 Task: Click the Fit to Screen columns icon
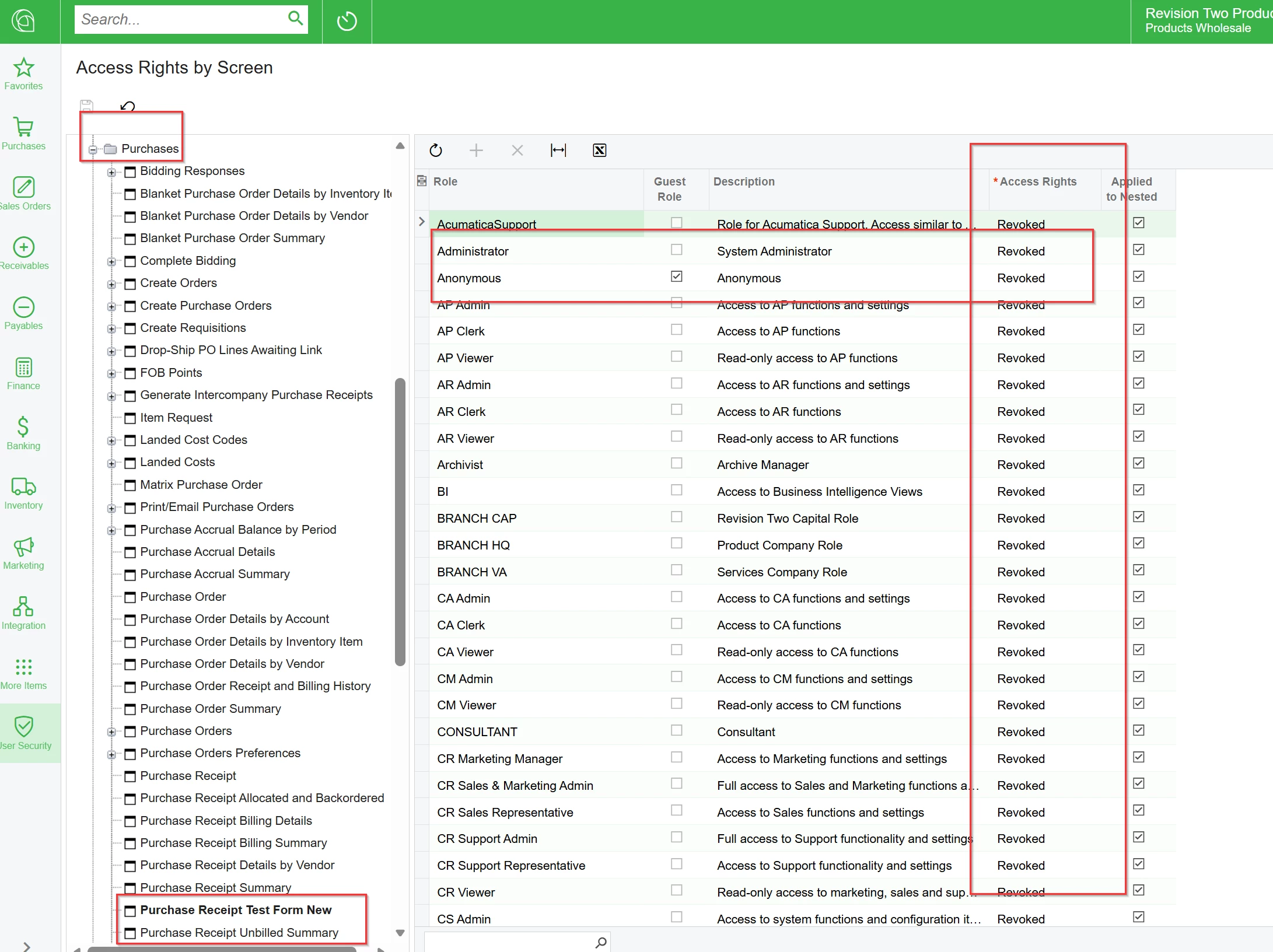(558, 150)
